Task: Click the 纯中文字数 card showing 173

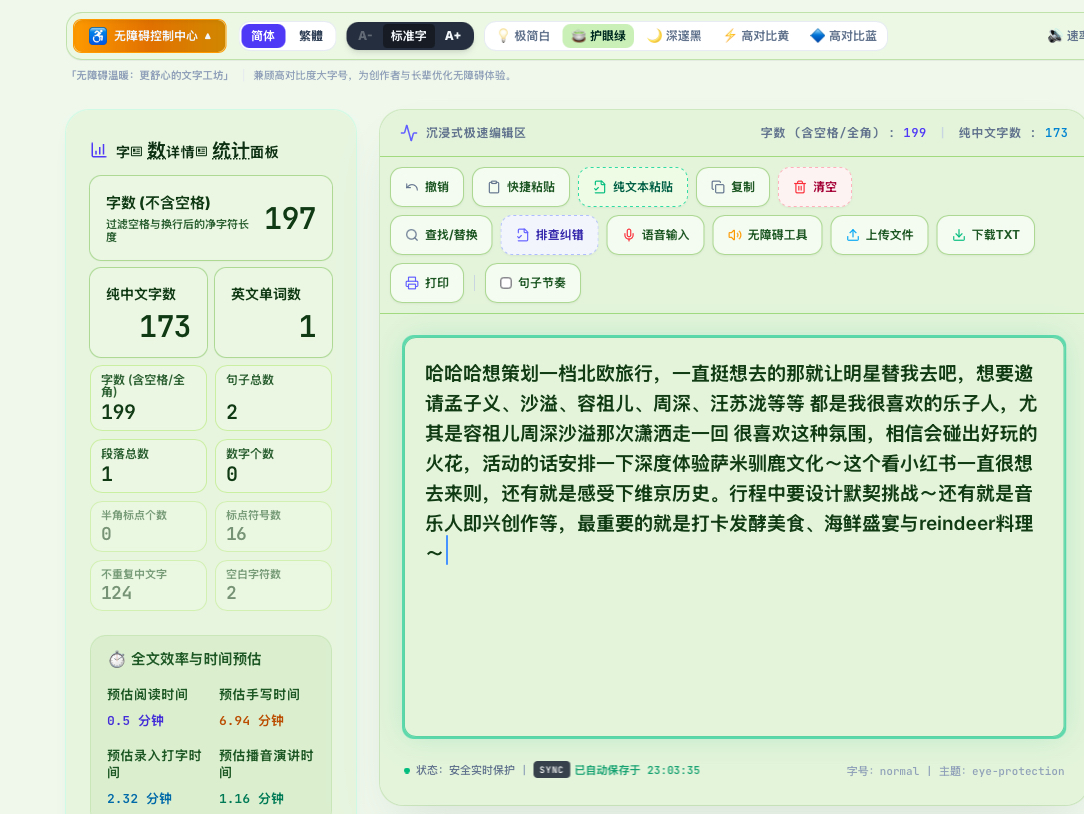Action: [149, 313]
